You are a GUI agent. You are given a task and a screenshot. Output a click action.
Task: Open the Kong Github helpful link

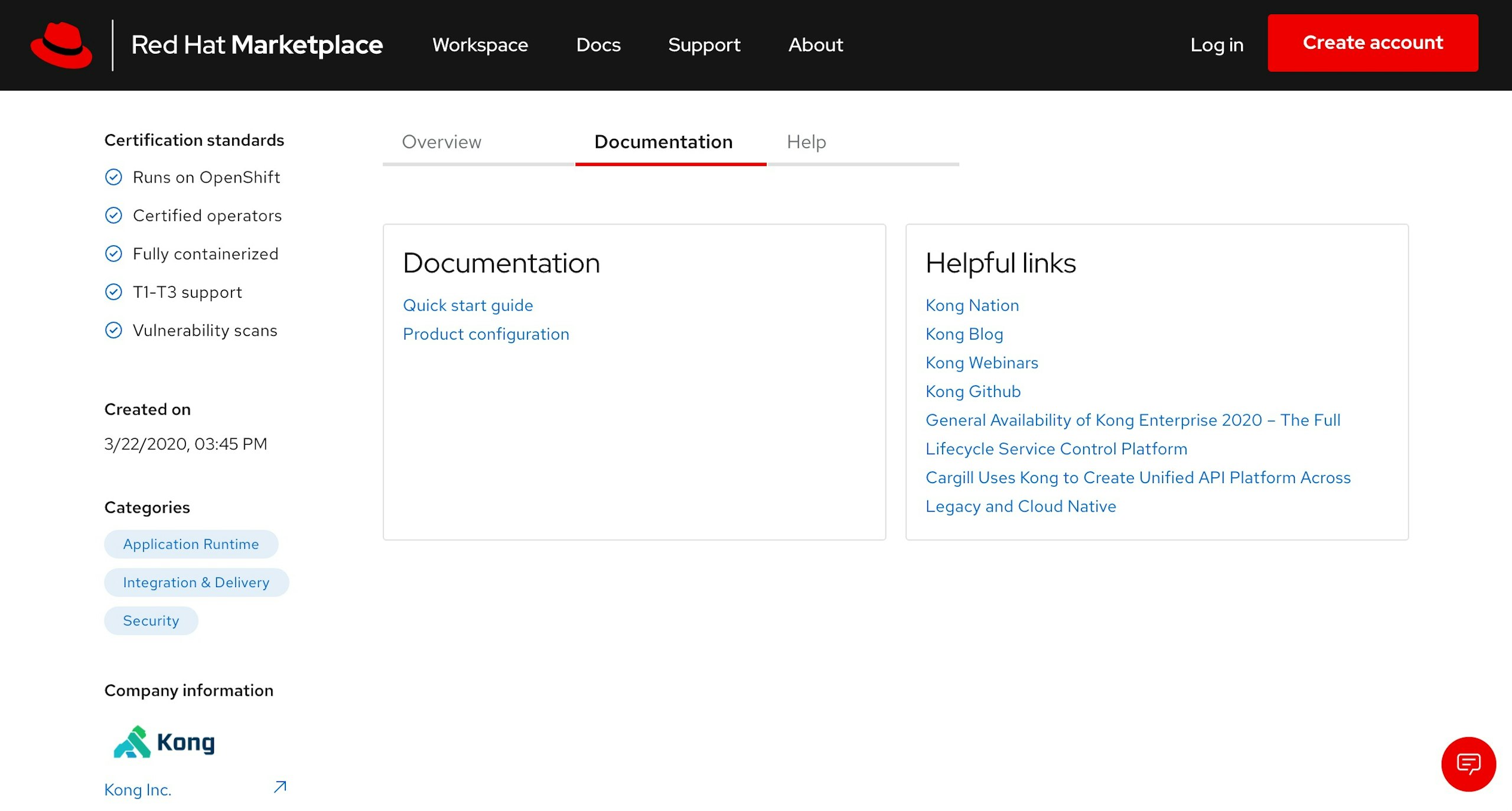point(973,392)
